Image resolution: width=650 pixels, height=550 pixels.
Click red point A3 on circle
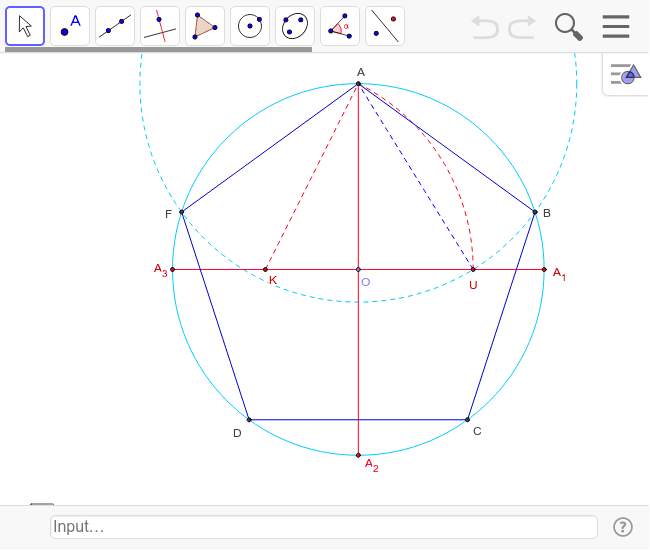[x=173, y=269]
